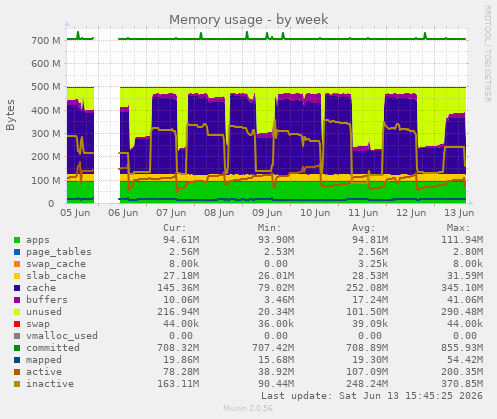Click the 'Avg:' column header
The image size is (497, 419).
click(364, 228)
